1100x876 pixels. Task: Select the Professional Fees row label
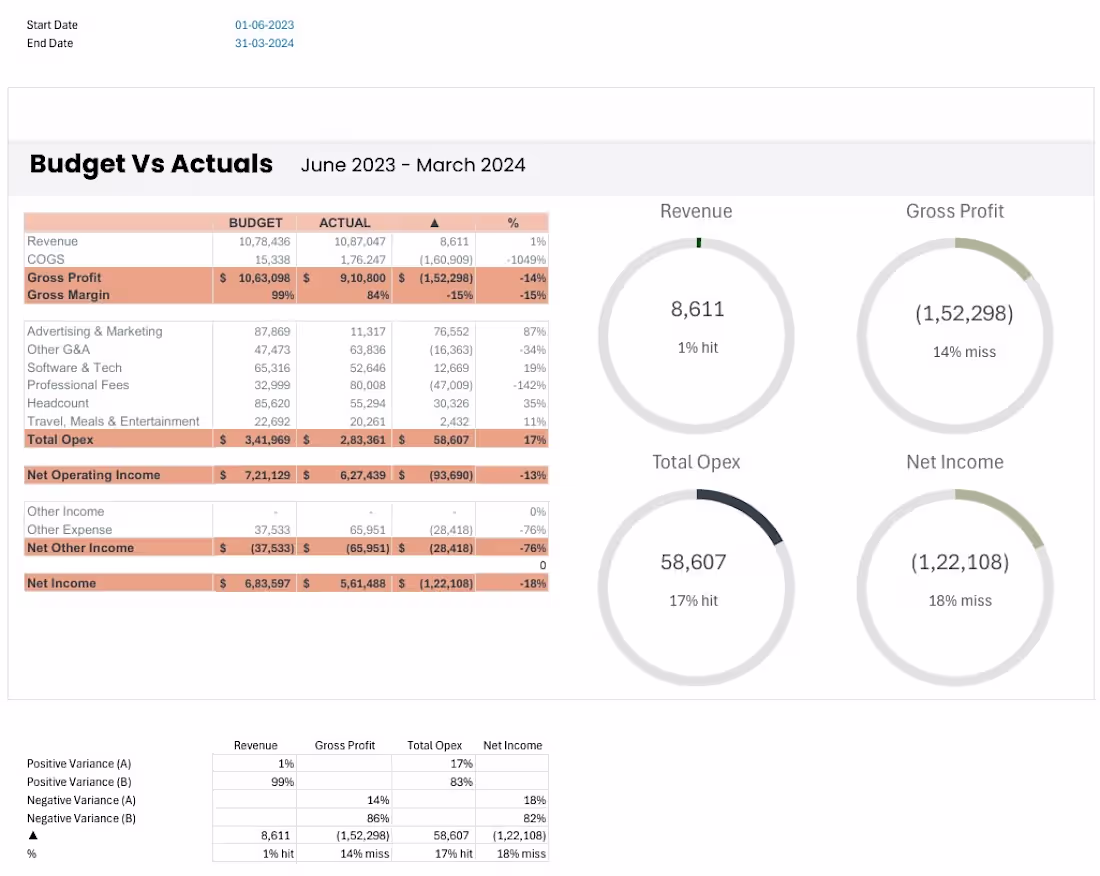click(x=78, y=385)
